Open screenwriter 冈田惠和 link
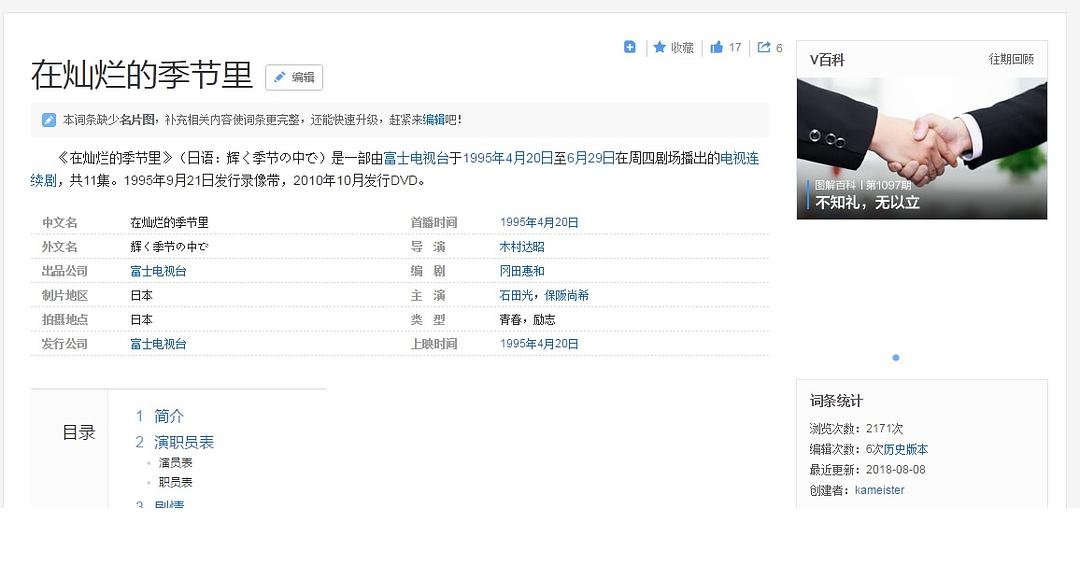The width and height of the screenshot is (1080, 565). [x=522, y=271]
